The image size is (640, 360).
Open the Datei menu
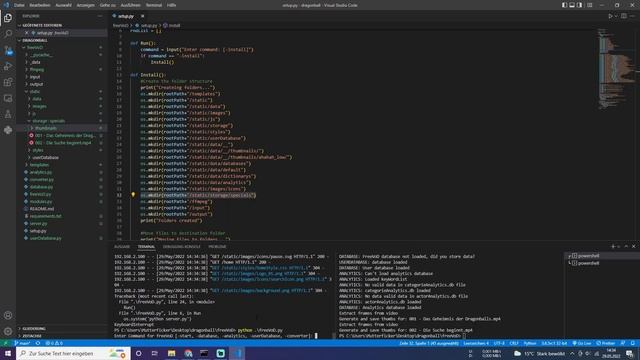click(x=19, y=5)
